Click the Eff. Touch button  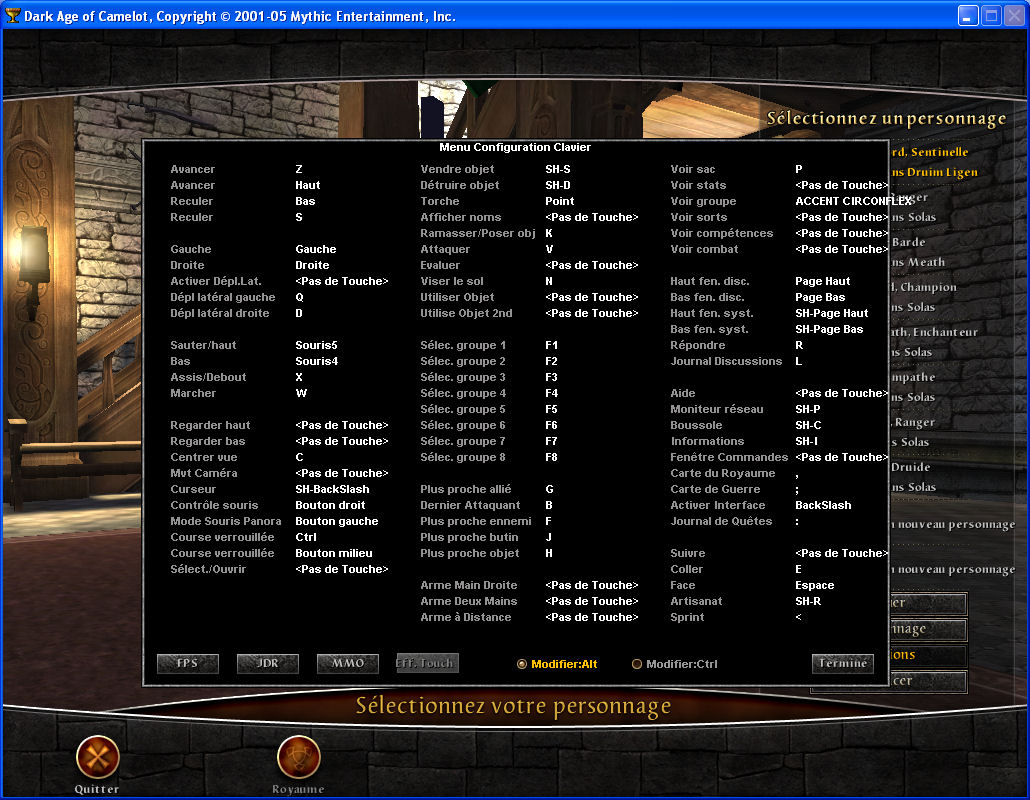tap(427, 663)
